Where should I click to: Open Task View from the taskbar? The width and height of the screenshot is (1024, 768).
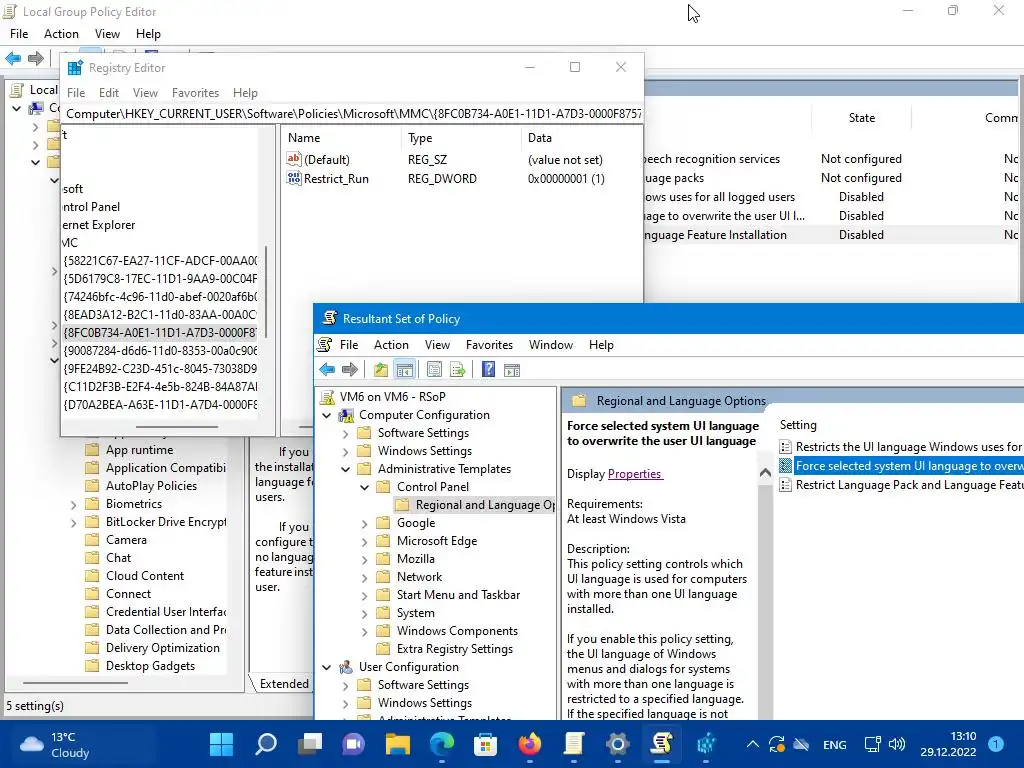click(310, 744)
